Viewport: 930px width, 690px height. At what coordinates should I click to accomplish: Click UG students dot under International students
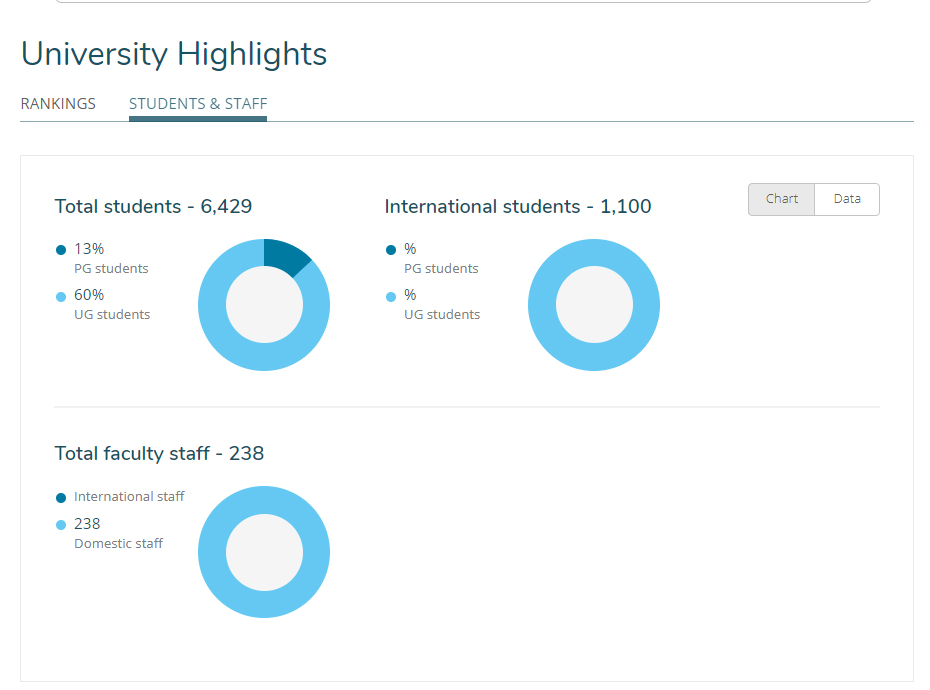point(391,296)
